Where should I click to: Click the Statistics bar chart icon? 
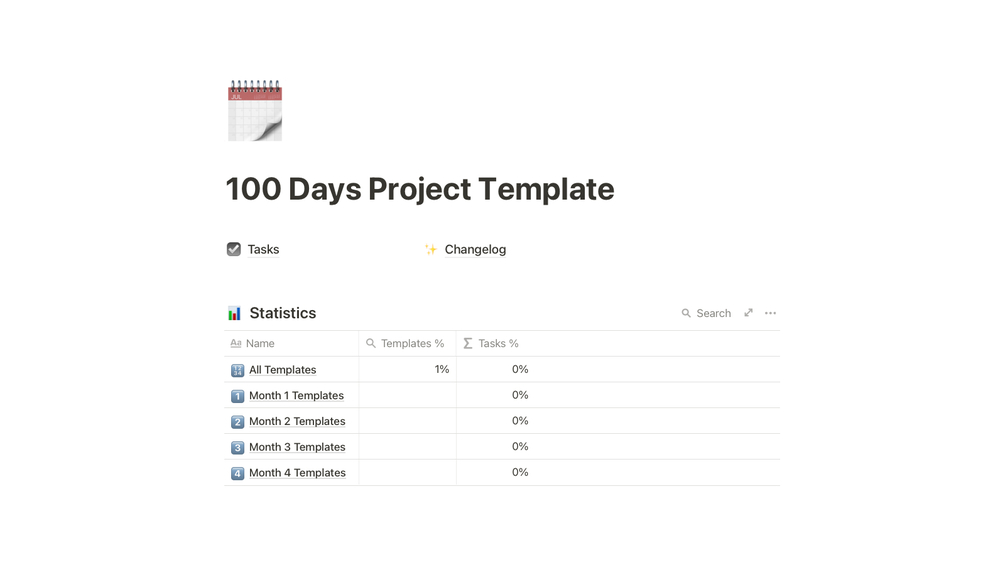(x=234, y=313)
